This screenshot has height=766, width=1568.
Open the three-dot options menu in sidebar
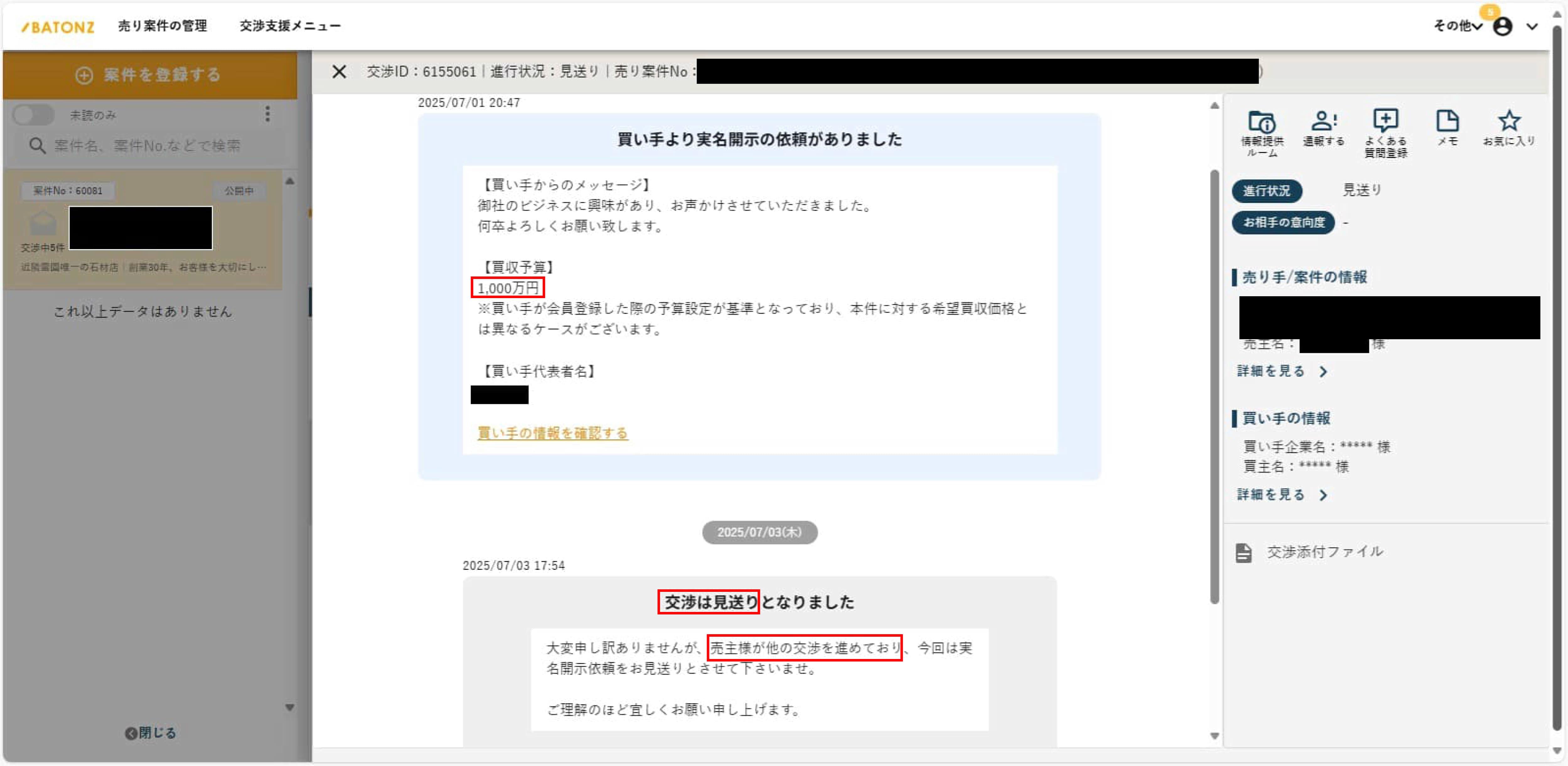[267, 114]
